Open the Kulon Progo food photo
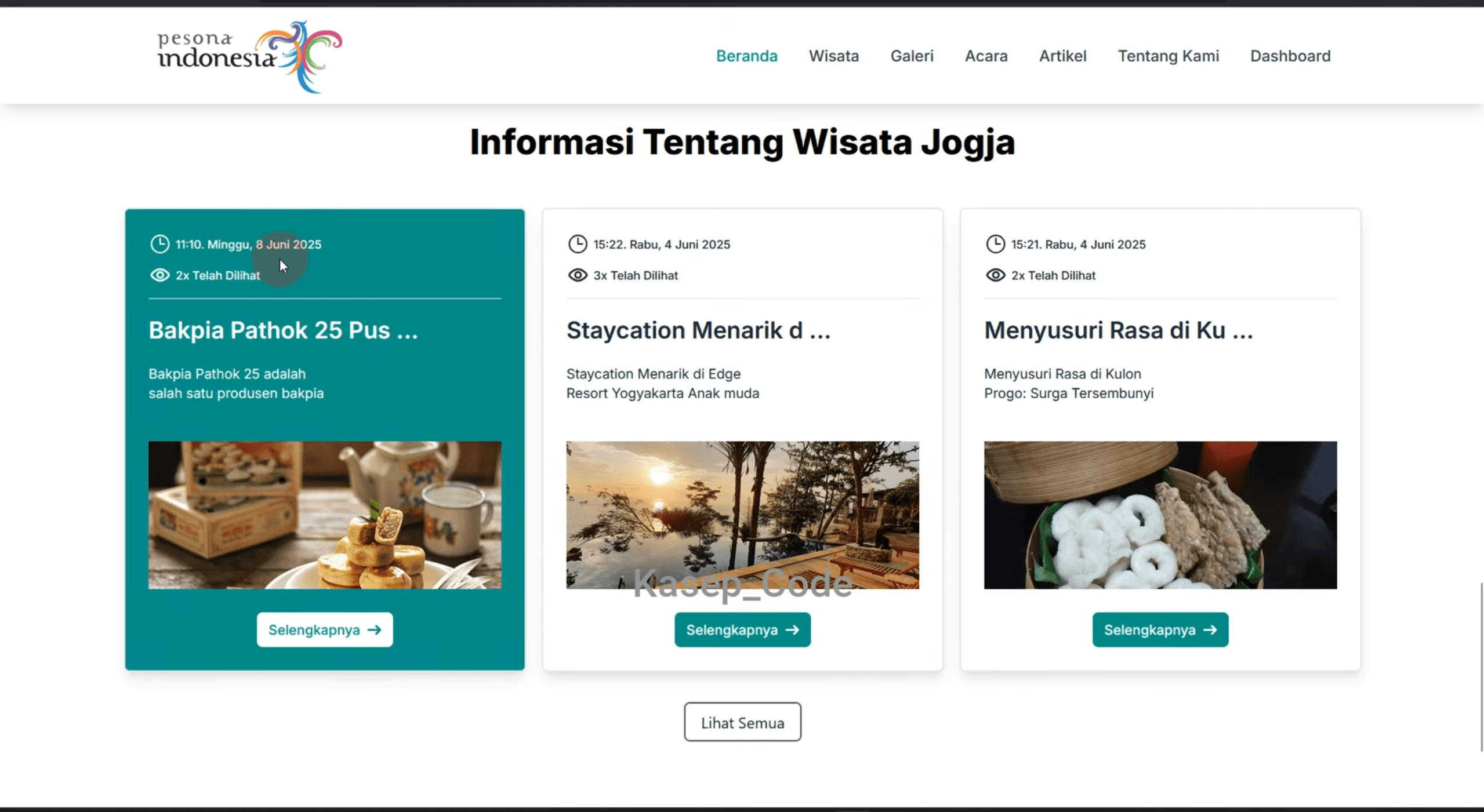The image size is (1484, 812). [1160, 515]
